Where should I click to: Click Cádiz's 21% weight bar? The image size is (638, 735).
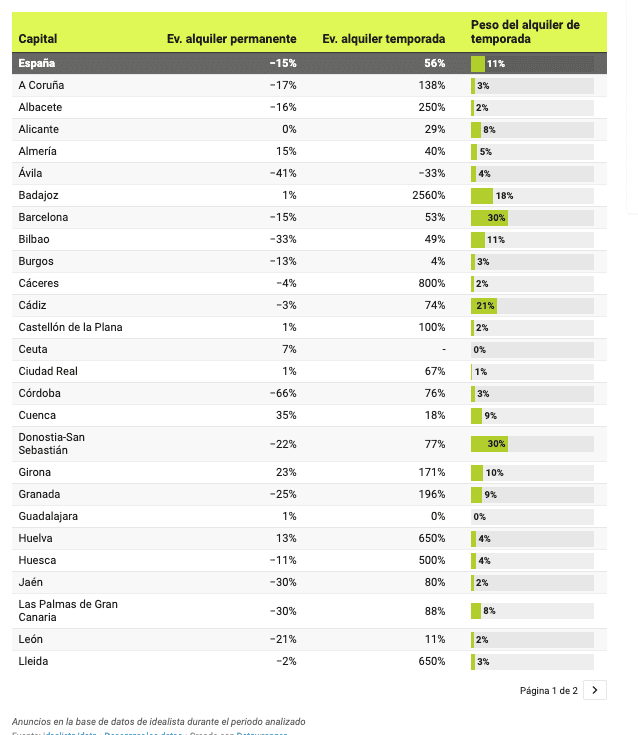[x=484, y=305]
